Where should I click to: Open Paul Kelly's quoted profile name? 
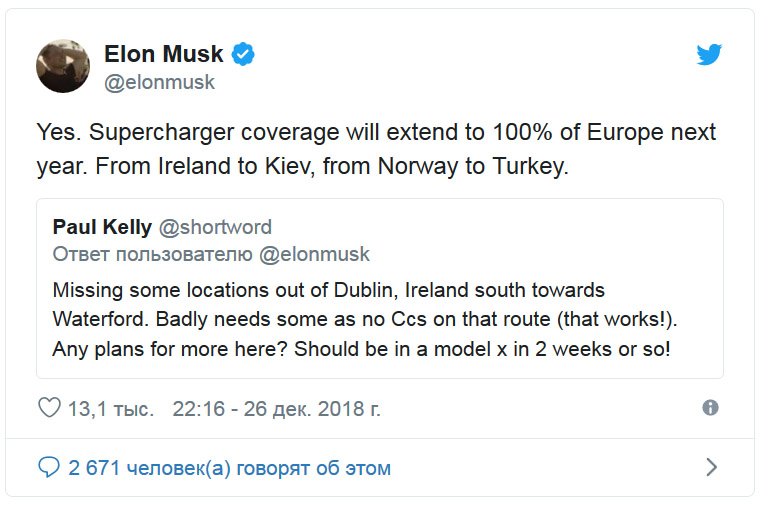(102, 227)
